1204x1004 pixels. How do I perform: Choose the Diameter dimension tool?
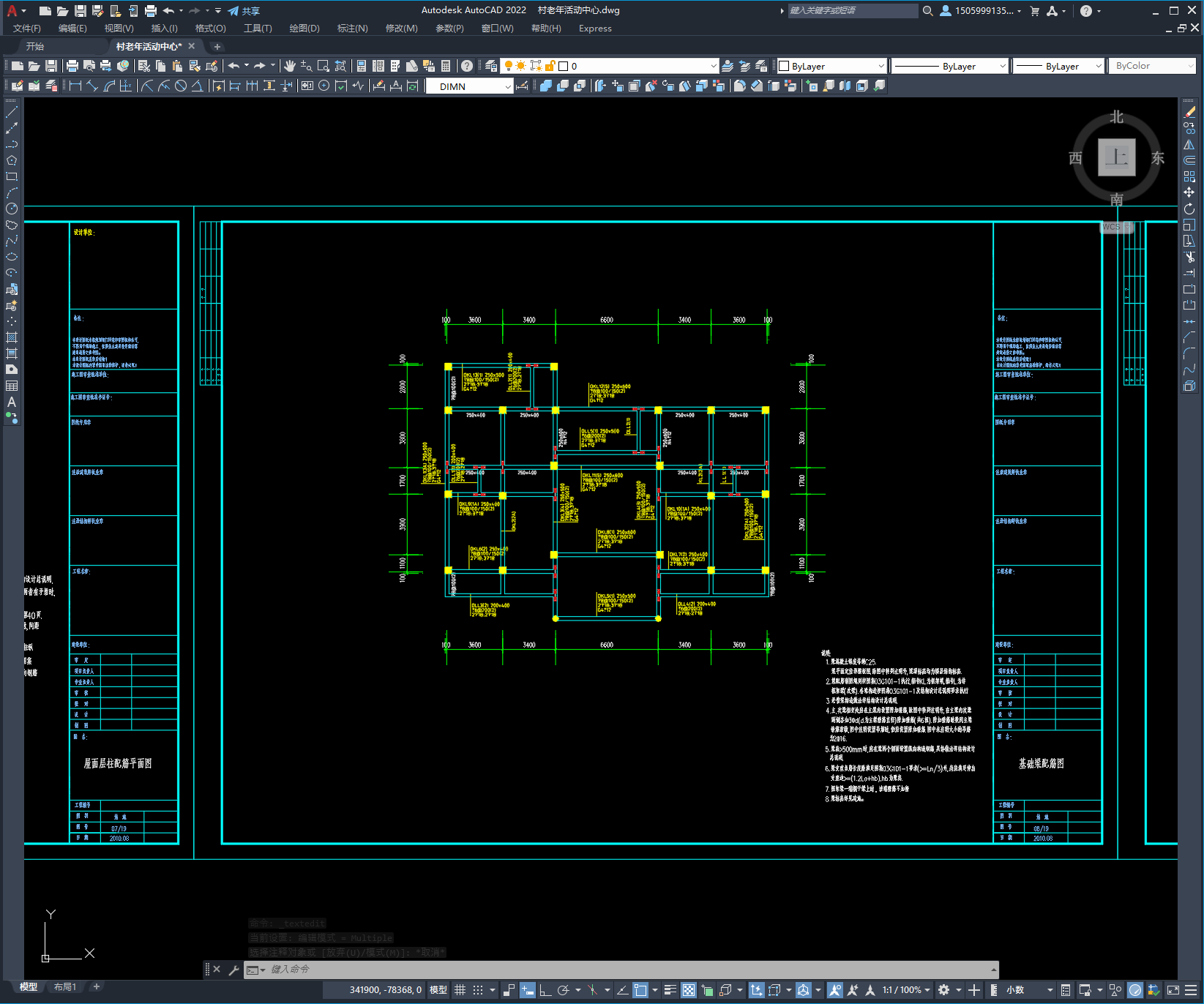(181, 86)
